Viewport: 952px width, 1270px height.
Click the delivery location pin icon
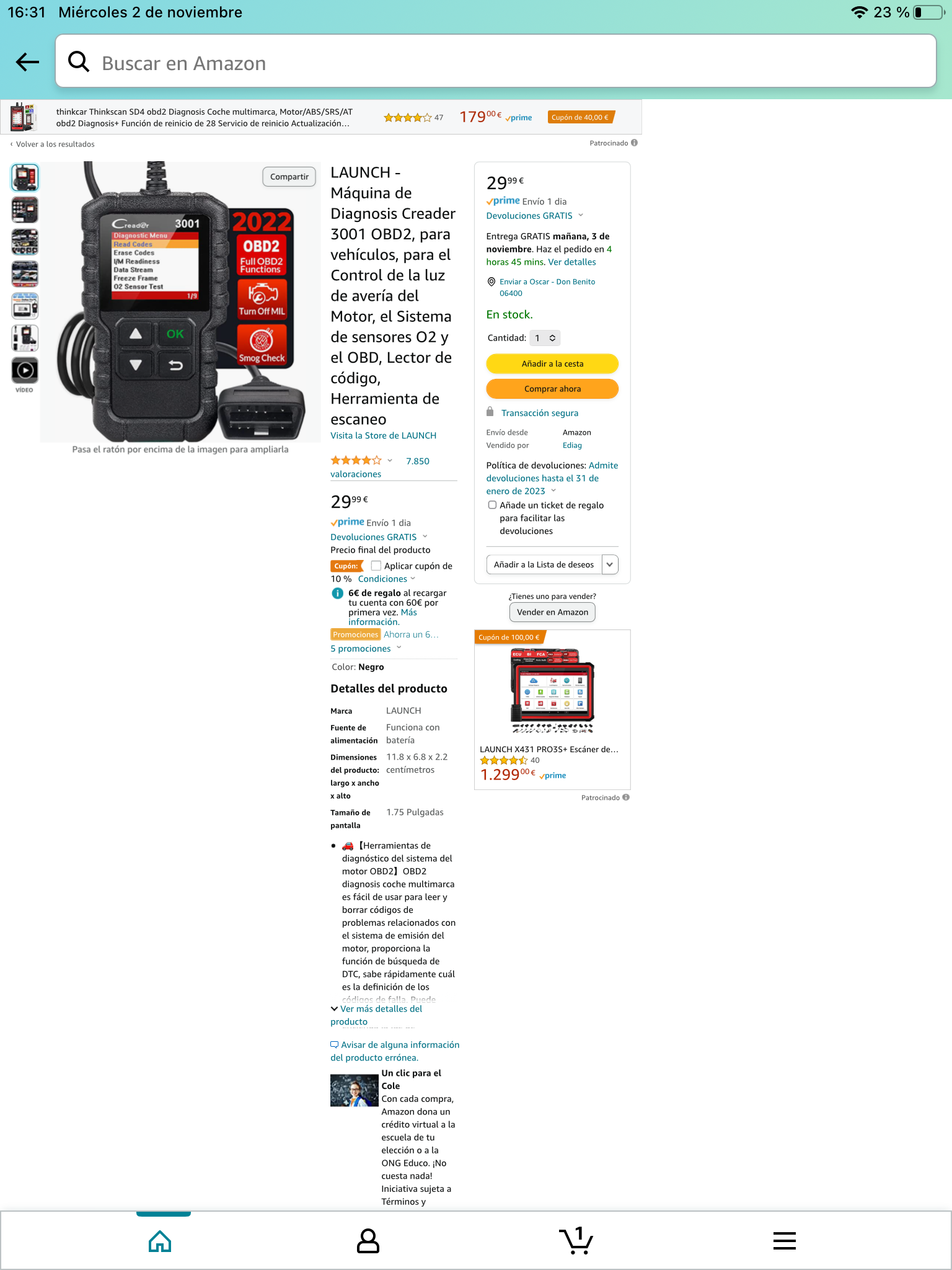point(491,282)
